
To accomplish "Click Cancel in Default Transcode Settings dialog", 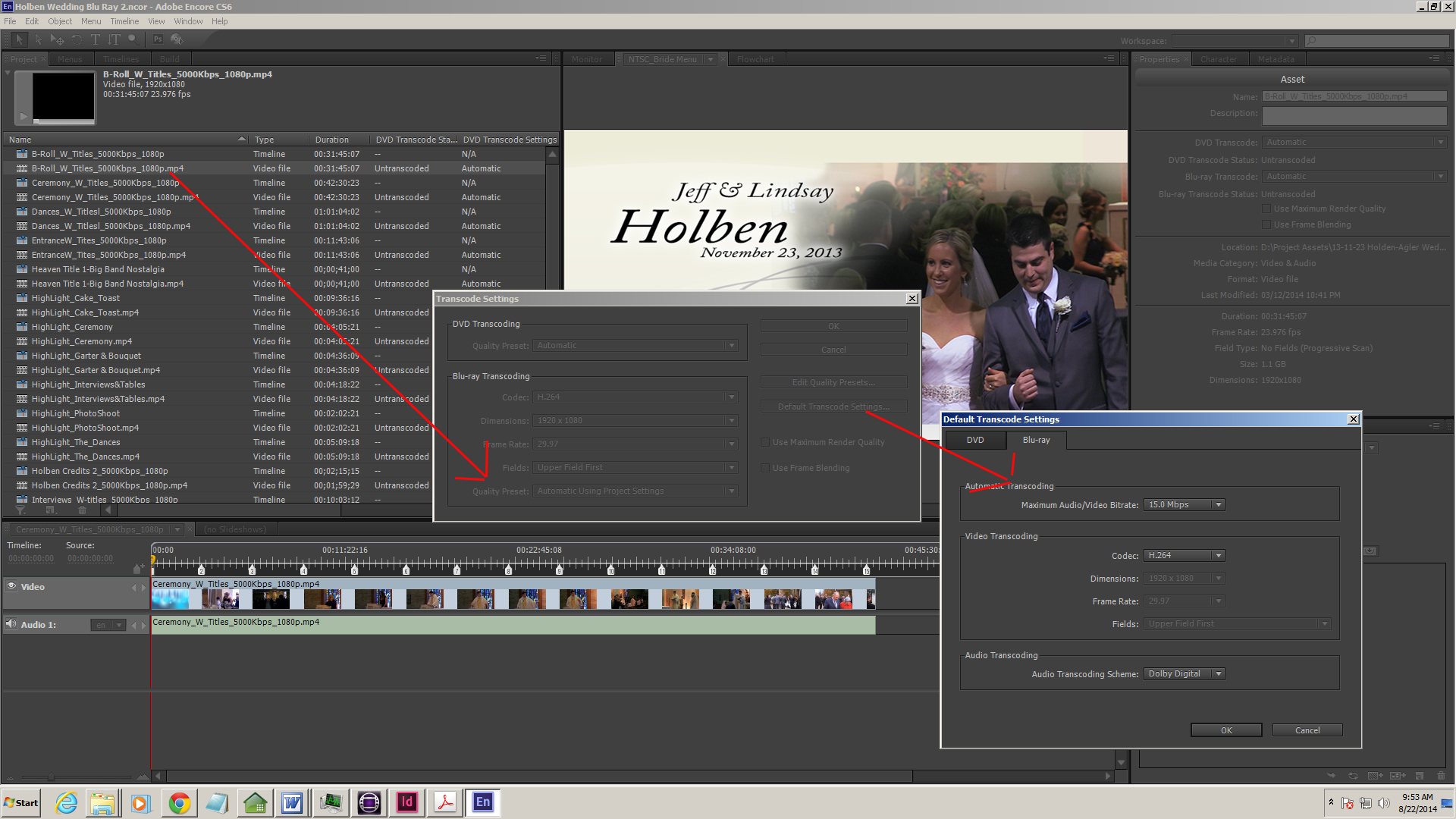I will click(1307, 729).
